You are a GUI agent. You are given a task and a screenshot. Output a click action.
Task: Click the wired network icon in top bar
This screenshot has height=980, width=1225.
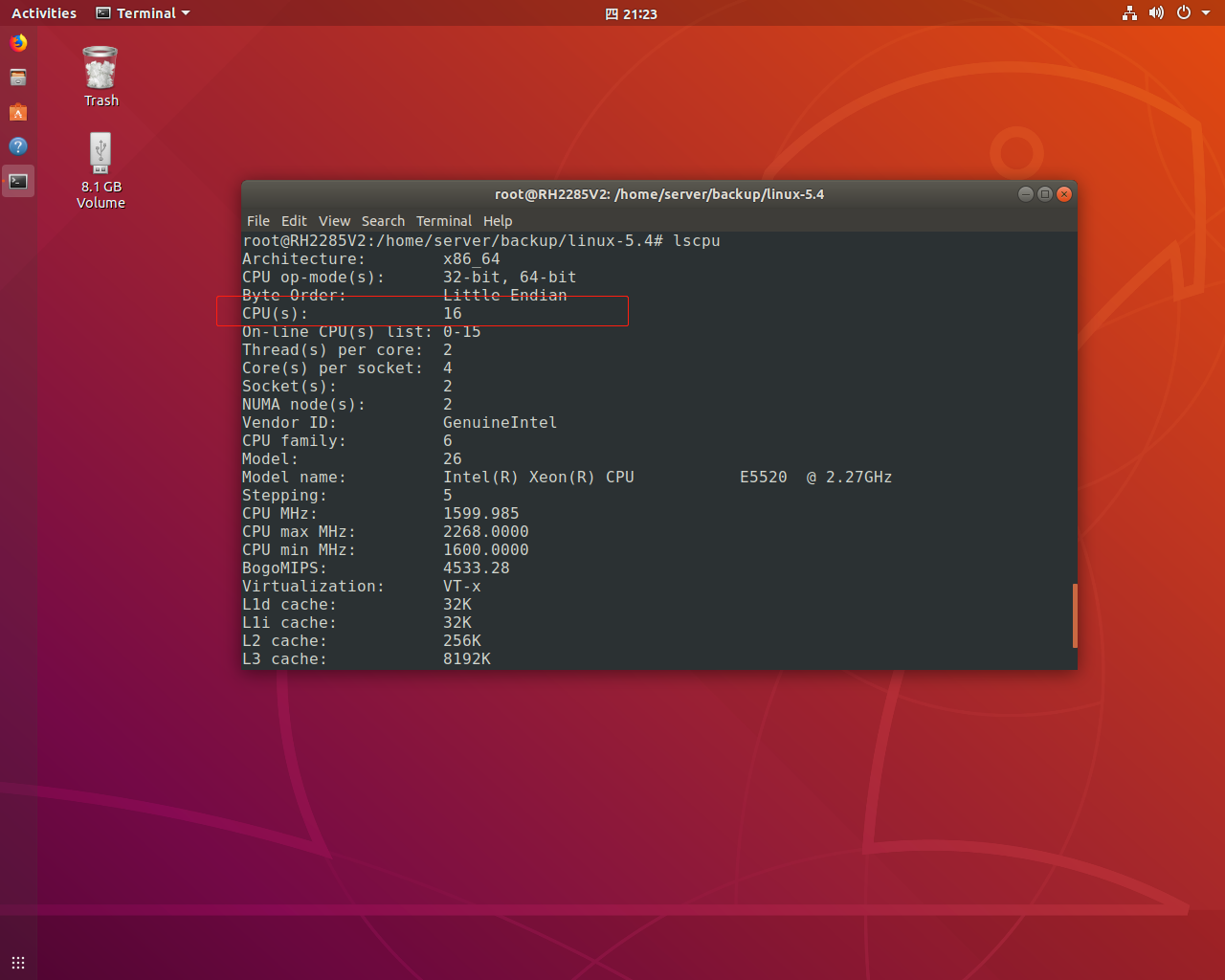click(x=1128, y=12)
